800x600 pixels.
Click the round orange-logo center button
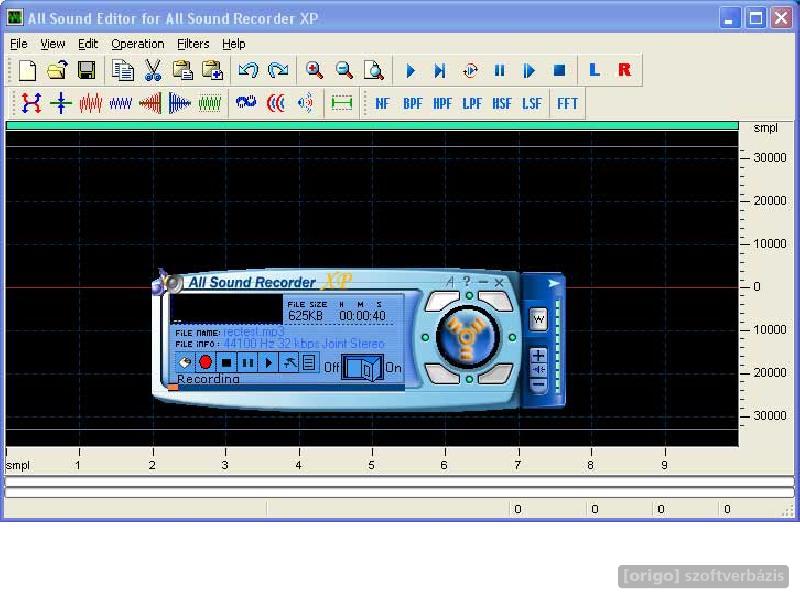[x=467, y=337]
